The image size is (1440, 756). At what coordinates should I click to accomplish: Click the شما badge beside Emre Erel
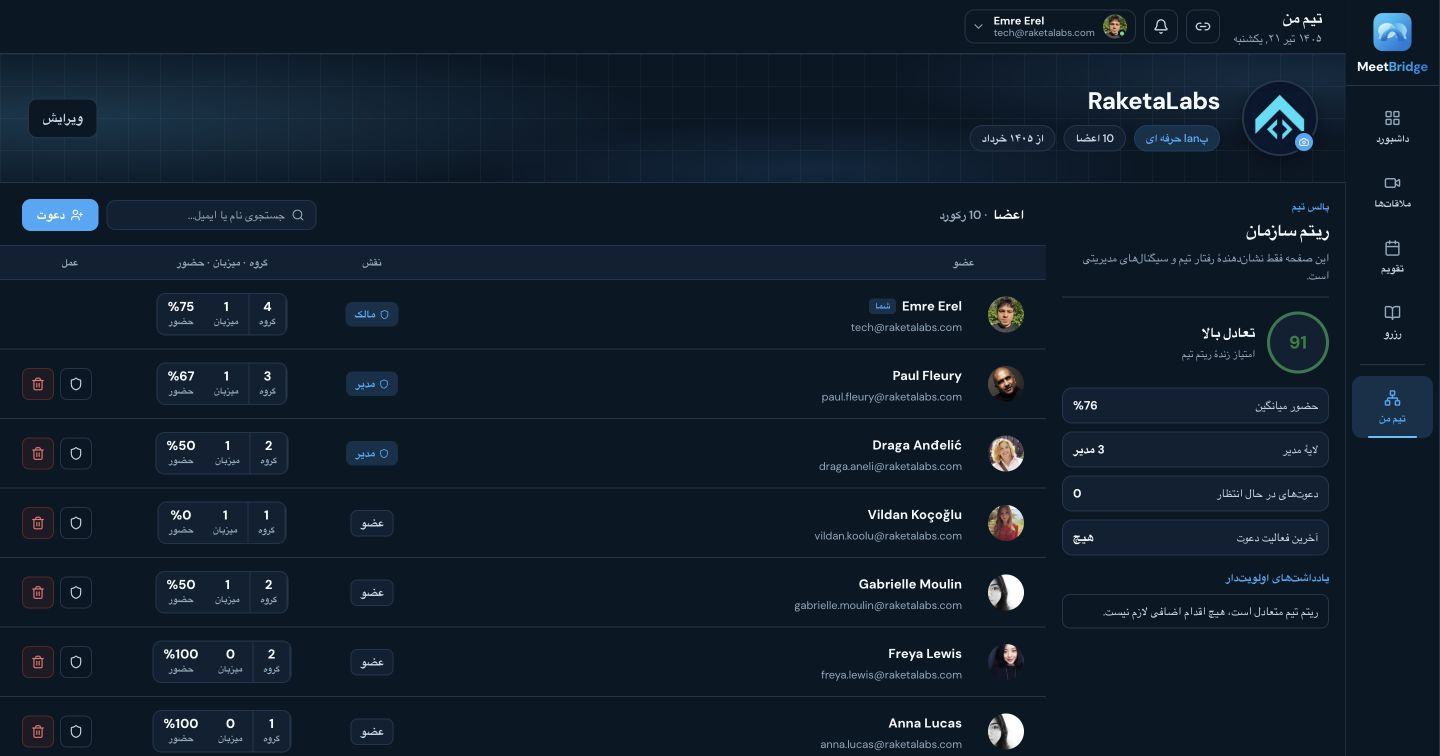click(882, 307)
